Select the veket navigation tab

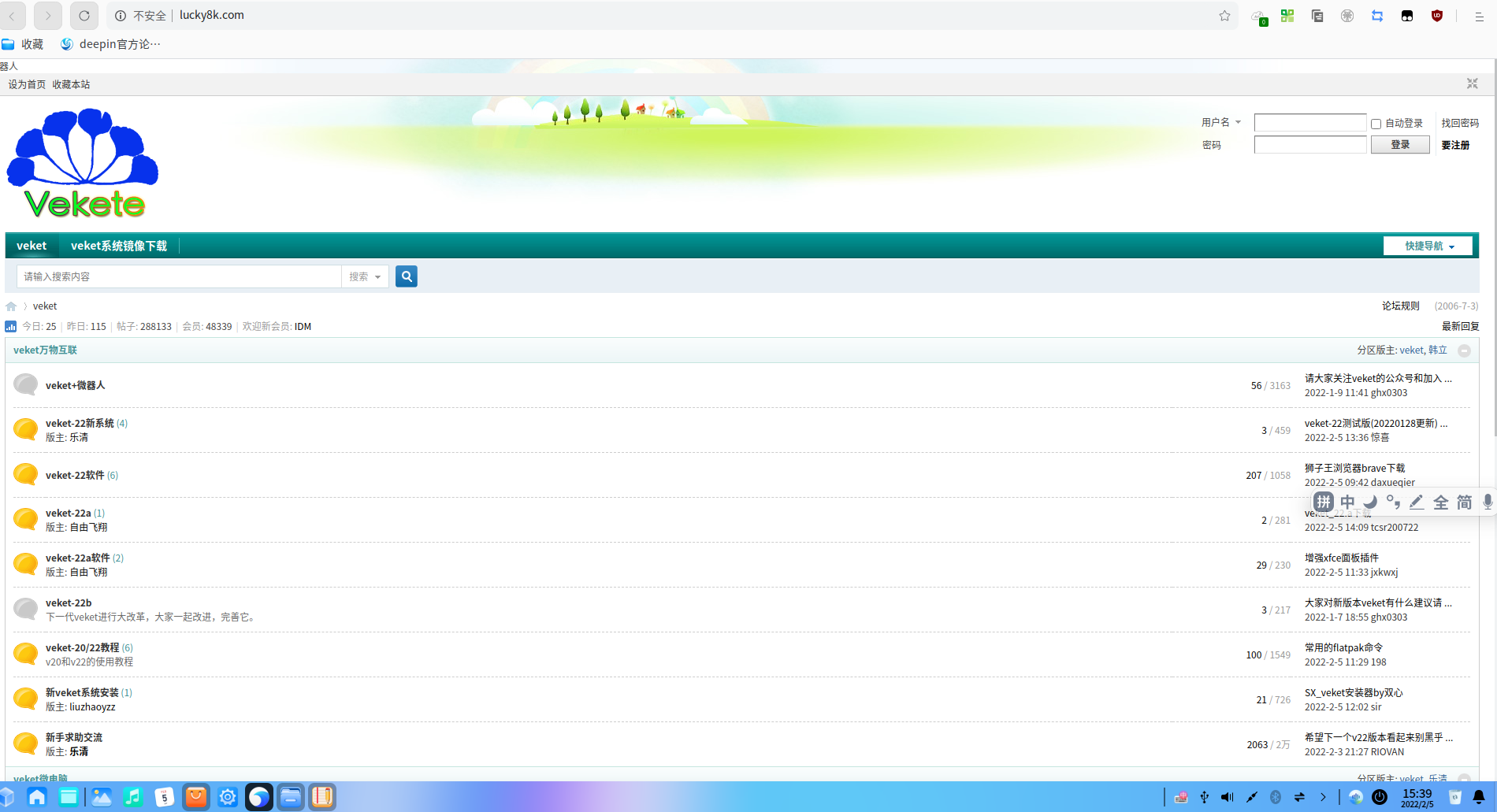tap(32, 246)
